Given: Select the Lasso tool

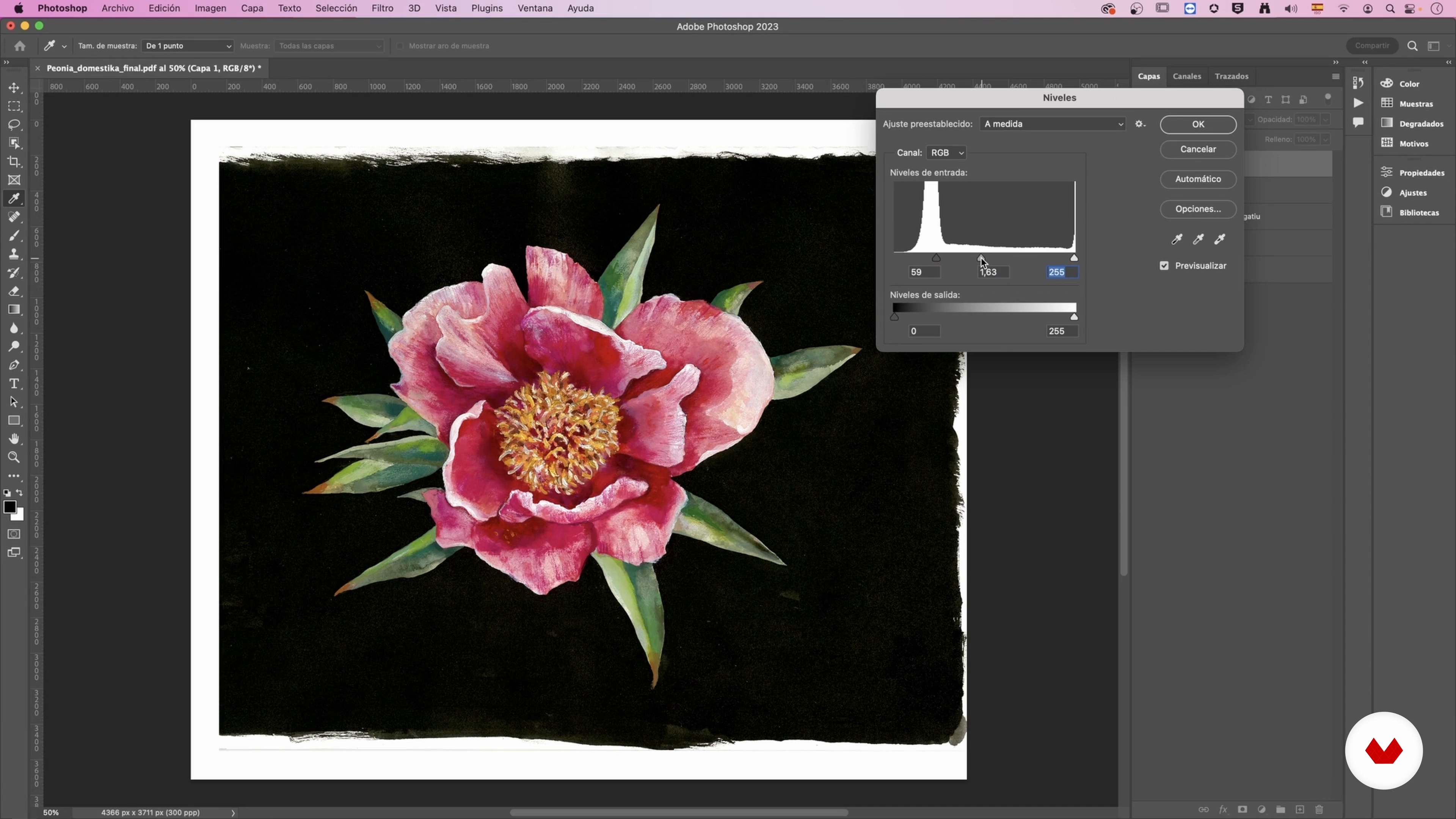Looking at the screenshot, I should coord(14,124).
